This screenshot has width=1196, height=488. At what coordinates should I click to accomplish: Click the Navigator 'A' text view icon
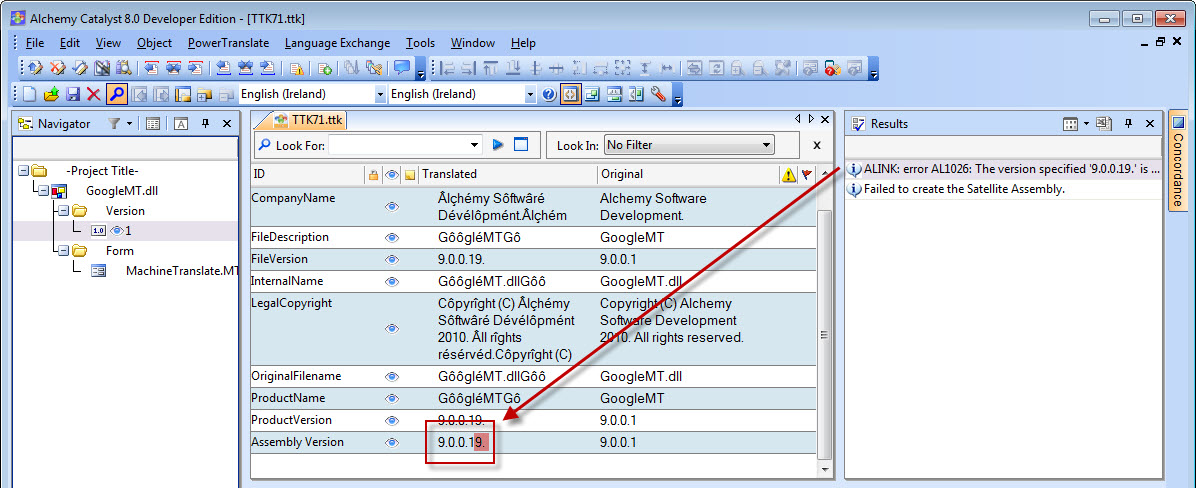[181, 124]
